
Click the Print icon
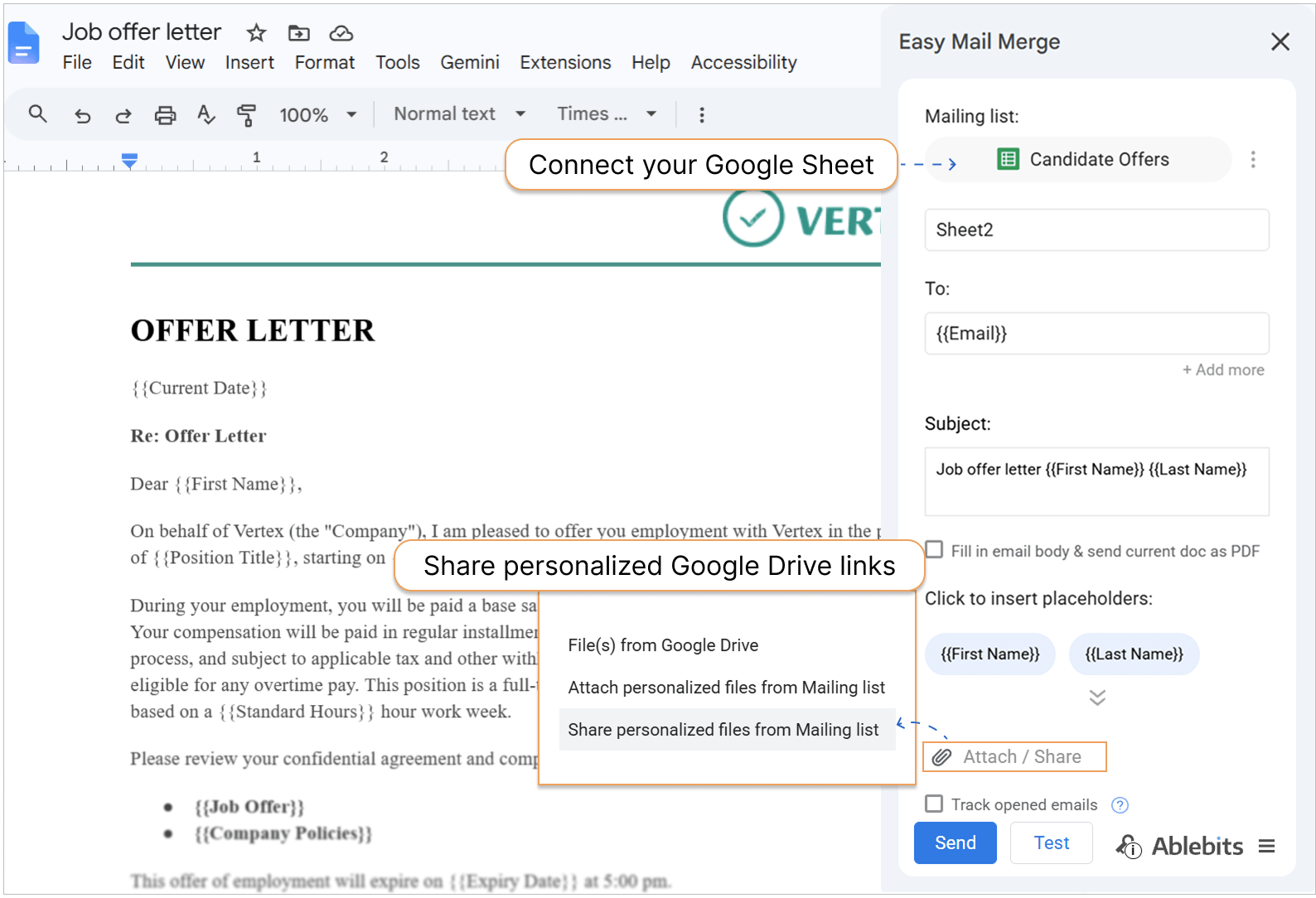pos(166,115)
